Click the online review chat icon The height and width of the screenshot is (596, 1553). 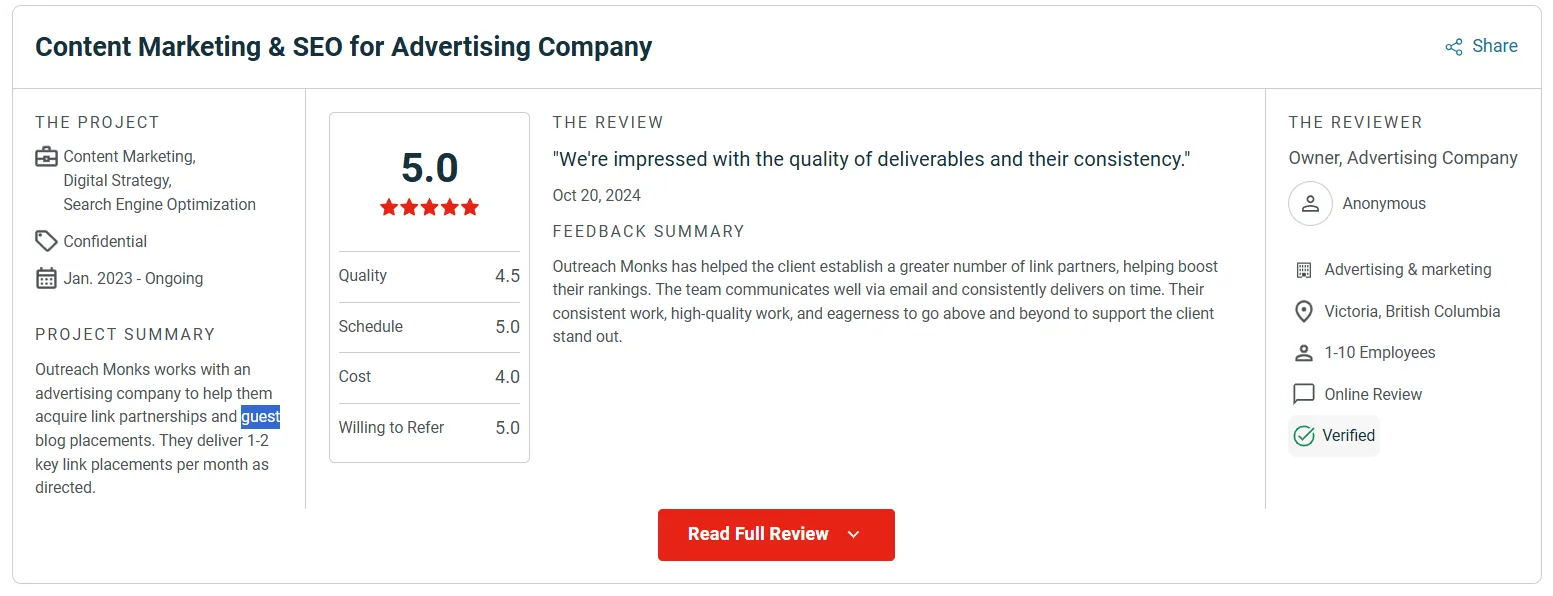click(1303, 394)
